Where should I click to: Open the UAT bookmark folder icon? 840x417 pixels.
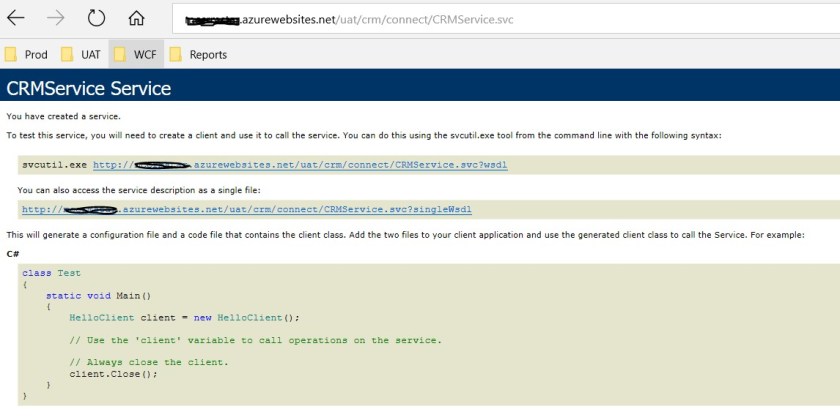(x=68, y=54)
